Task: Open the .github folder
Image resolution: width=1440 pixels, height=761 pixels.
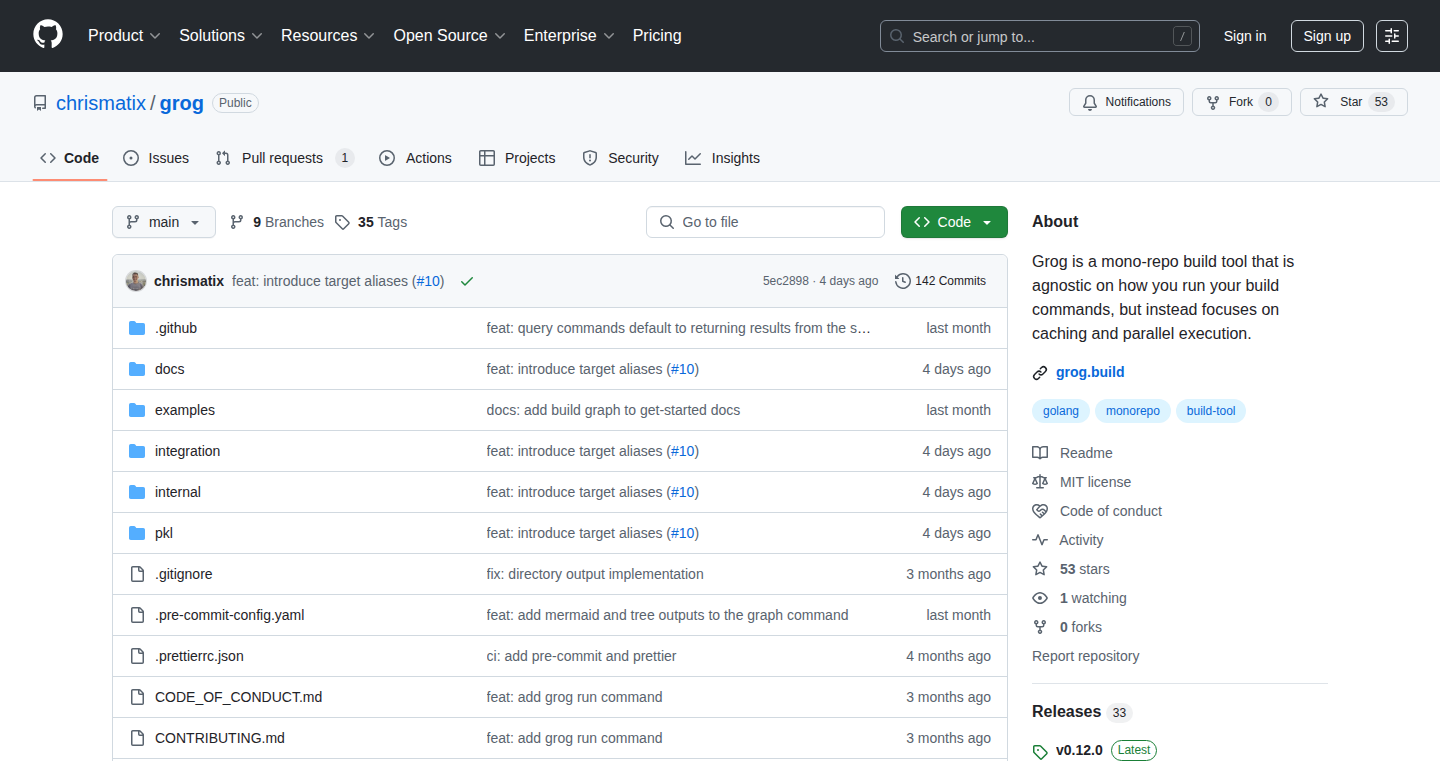Action: click(176, 328)
